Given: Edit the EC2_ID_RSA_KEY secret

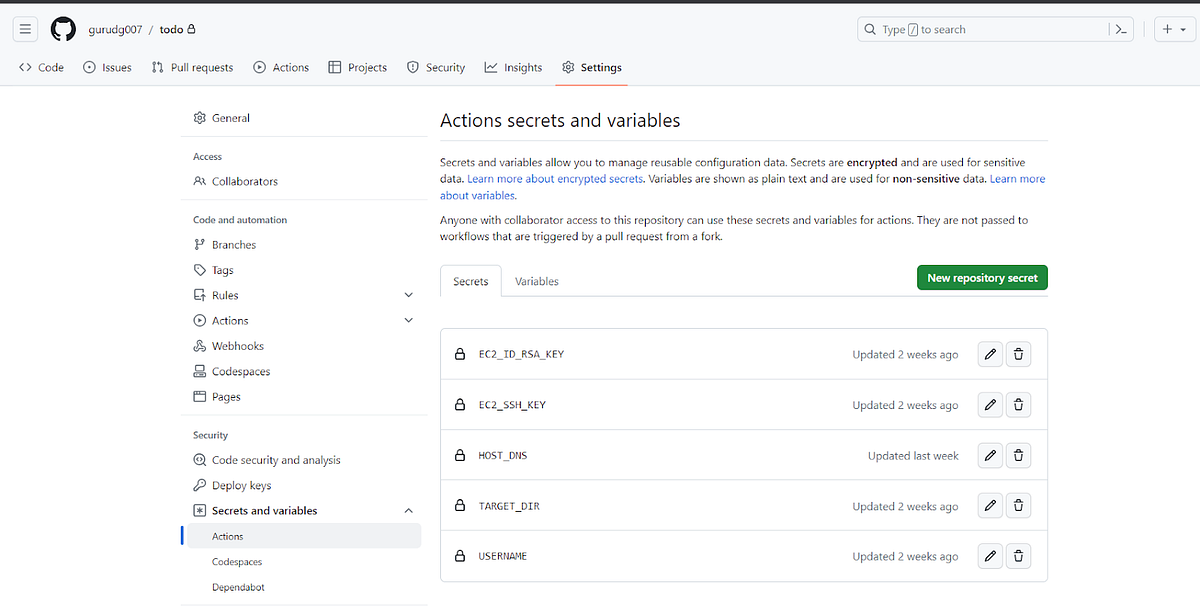Looking at the screenshot, I should 990,353.
